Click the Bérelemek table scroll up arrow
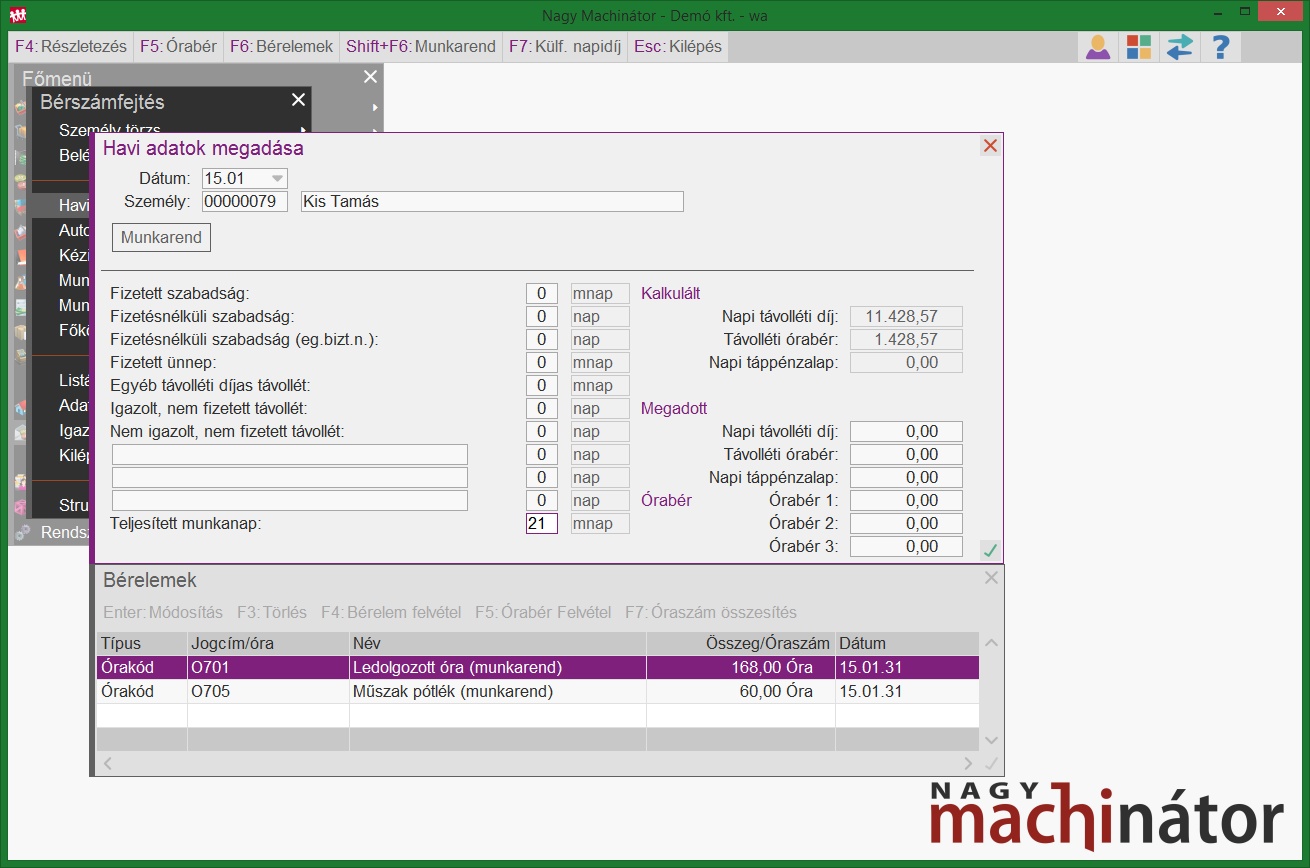The height and width of the screenshot is (868, 1310). point(991,644)
